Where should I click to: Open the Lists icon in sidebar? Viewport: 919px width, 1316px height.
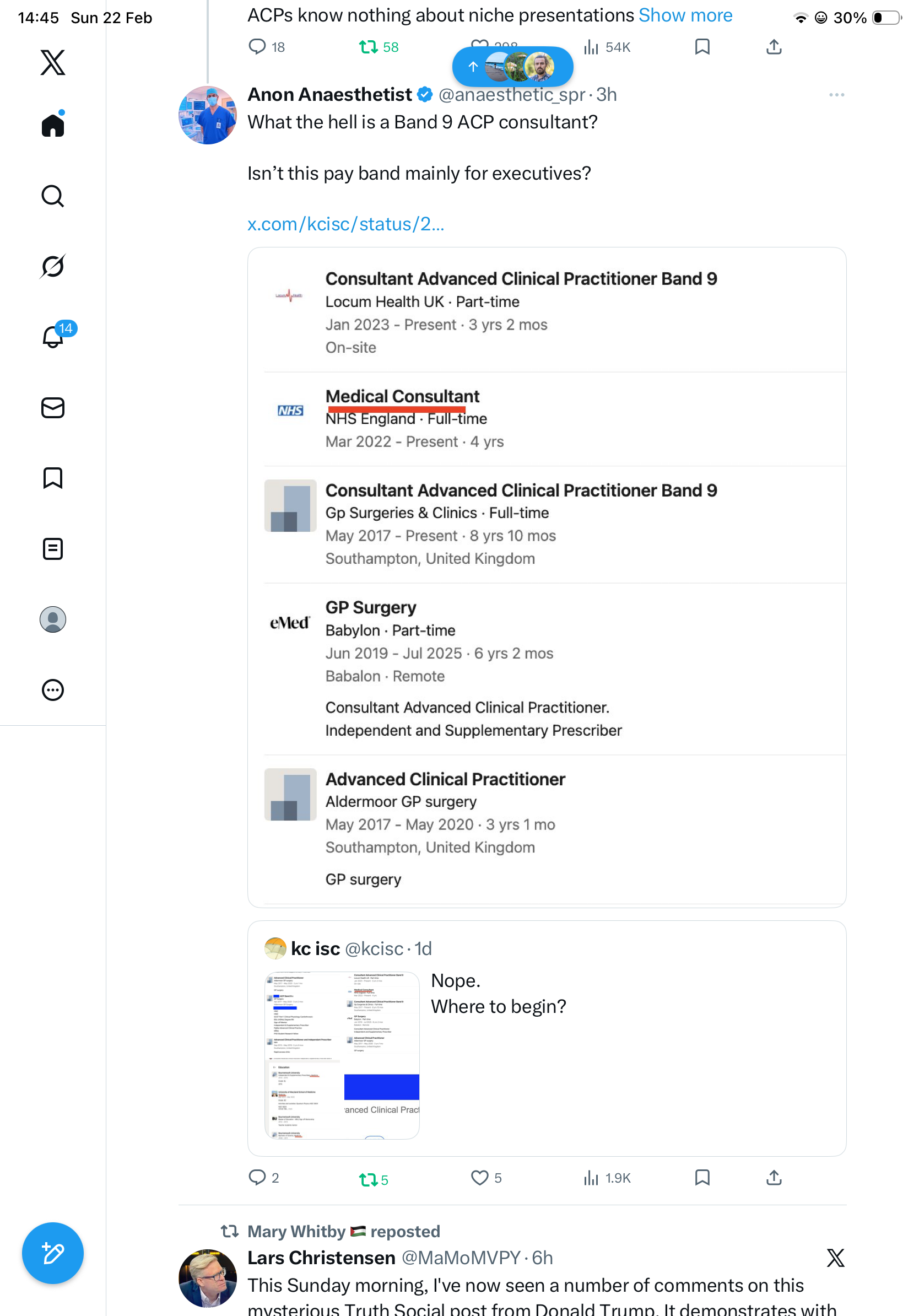tap(53, 548)
